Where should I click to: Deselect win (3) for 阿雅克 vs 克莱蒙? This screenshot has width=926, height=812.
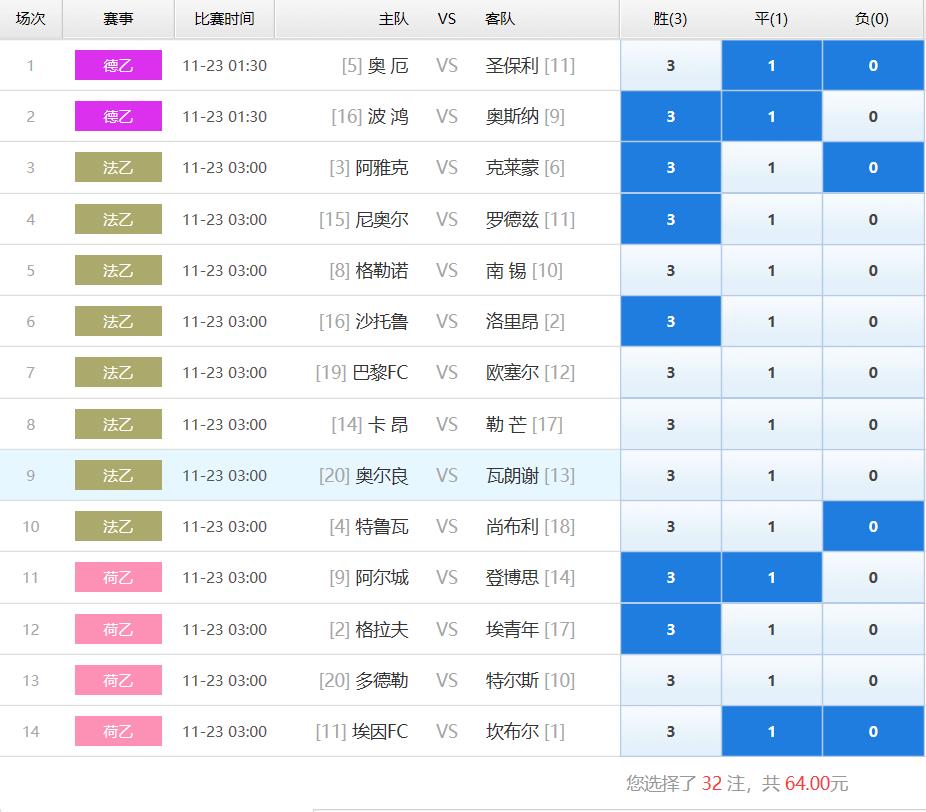tap(671, 168)
